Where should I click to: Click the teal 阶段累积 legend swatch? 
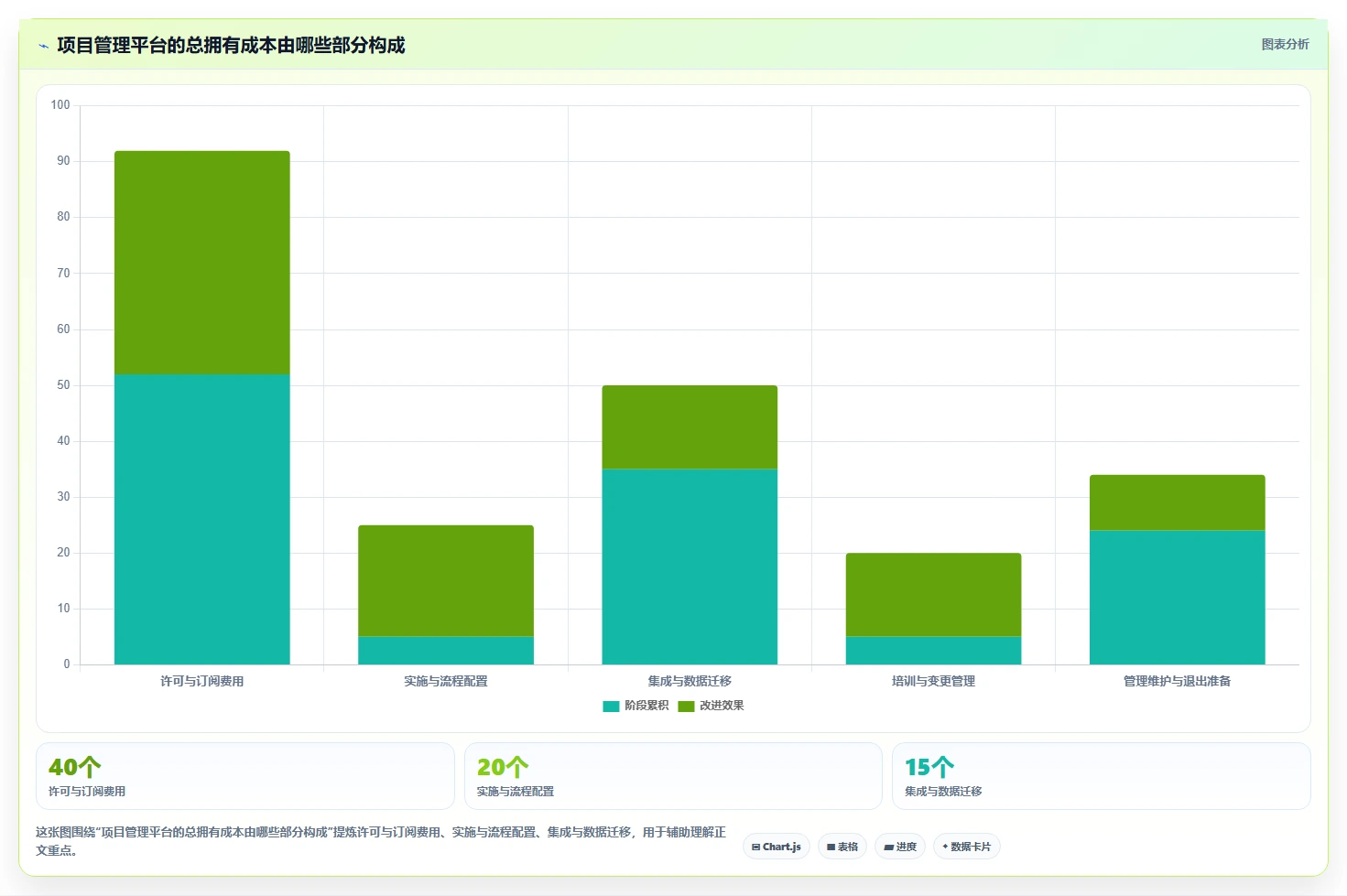tap(611, 706)
